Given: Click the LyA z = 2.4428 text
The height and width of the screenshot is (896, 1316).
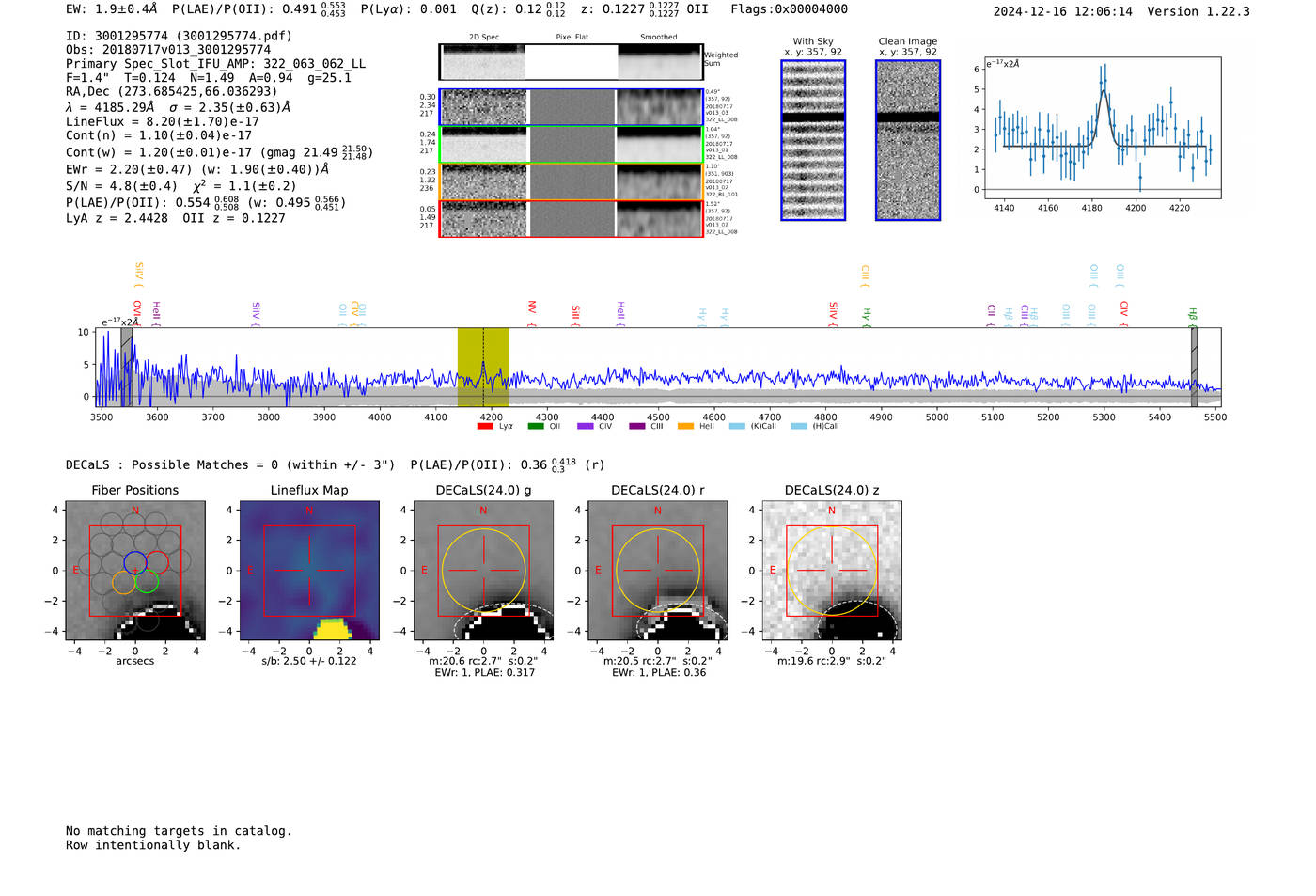Looking at the screenshot, I should pos(117,218).
